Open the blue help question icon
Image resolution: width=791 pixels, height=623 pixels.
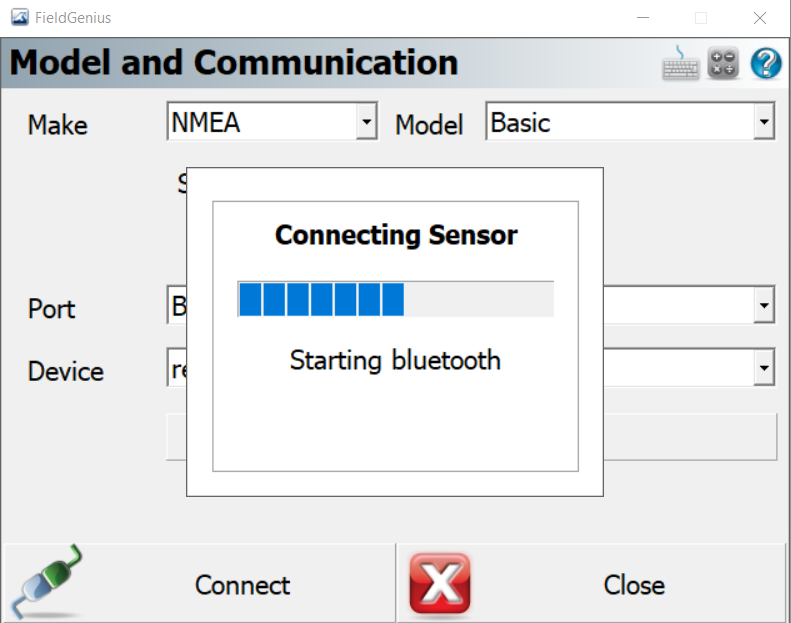click(x=766, y=63)
